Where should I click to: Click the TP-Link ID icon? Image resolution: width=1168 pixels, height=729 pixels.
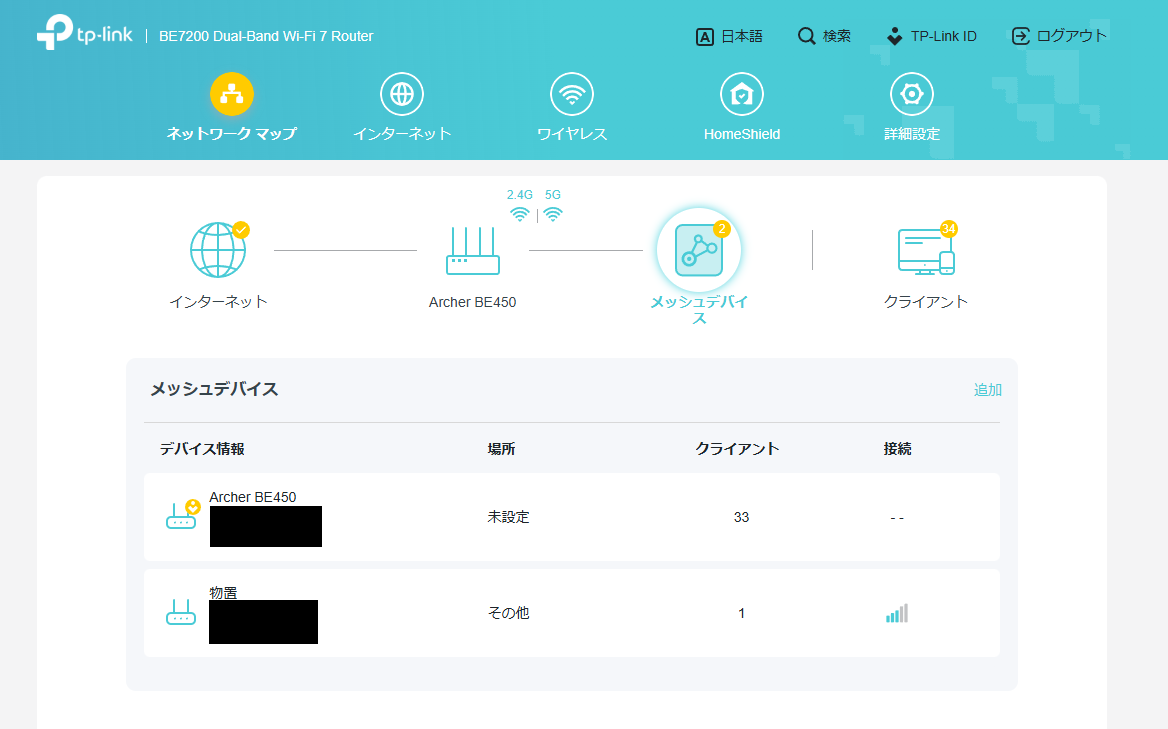point(895,36)
